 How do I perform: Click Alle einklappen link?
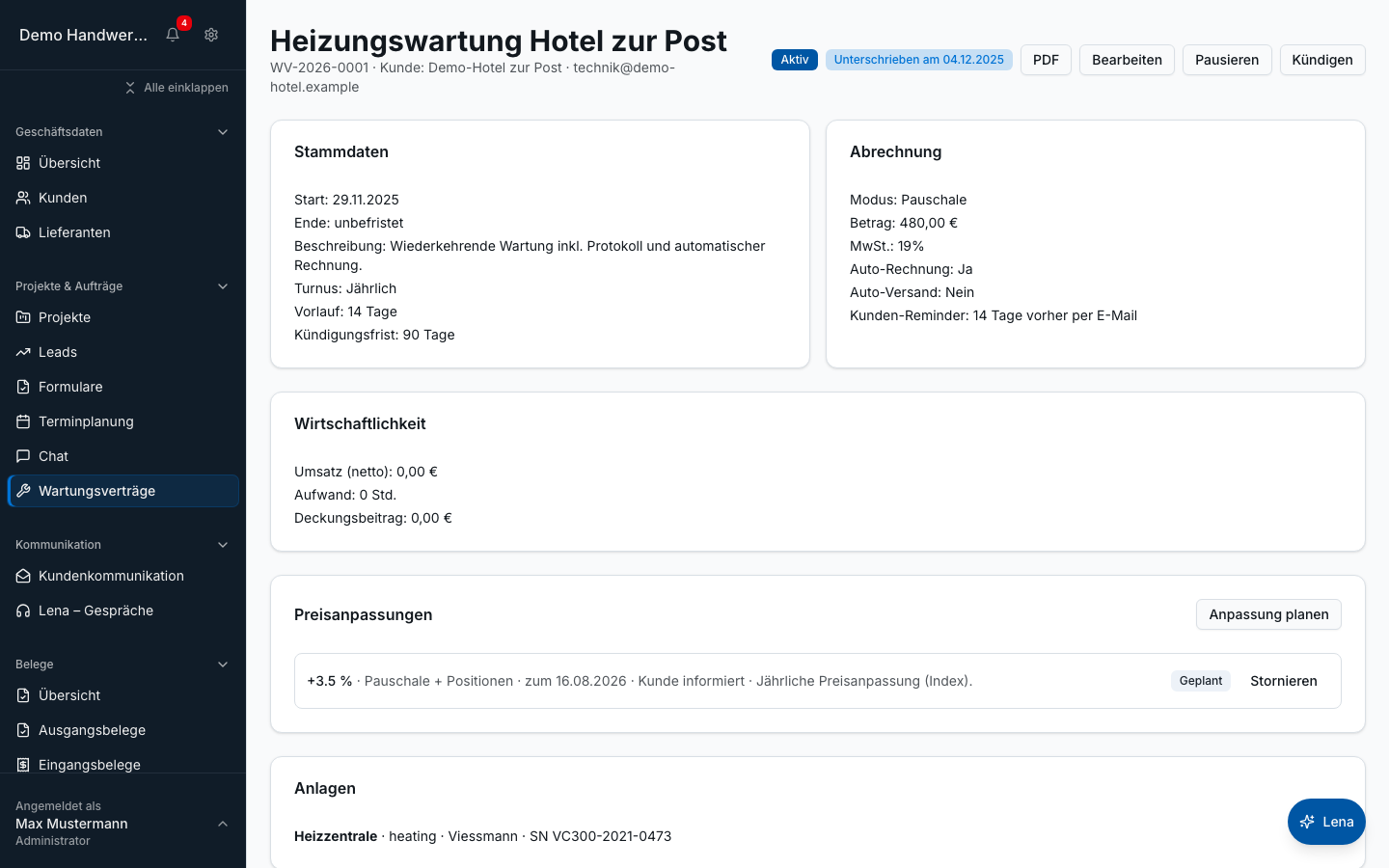point(177,88)
